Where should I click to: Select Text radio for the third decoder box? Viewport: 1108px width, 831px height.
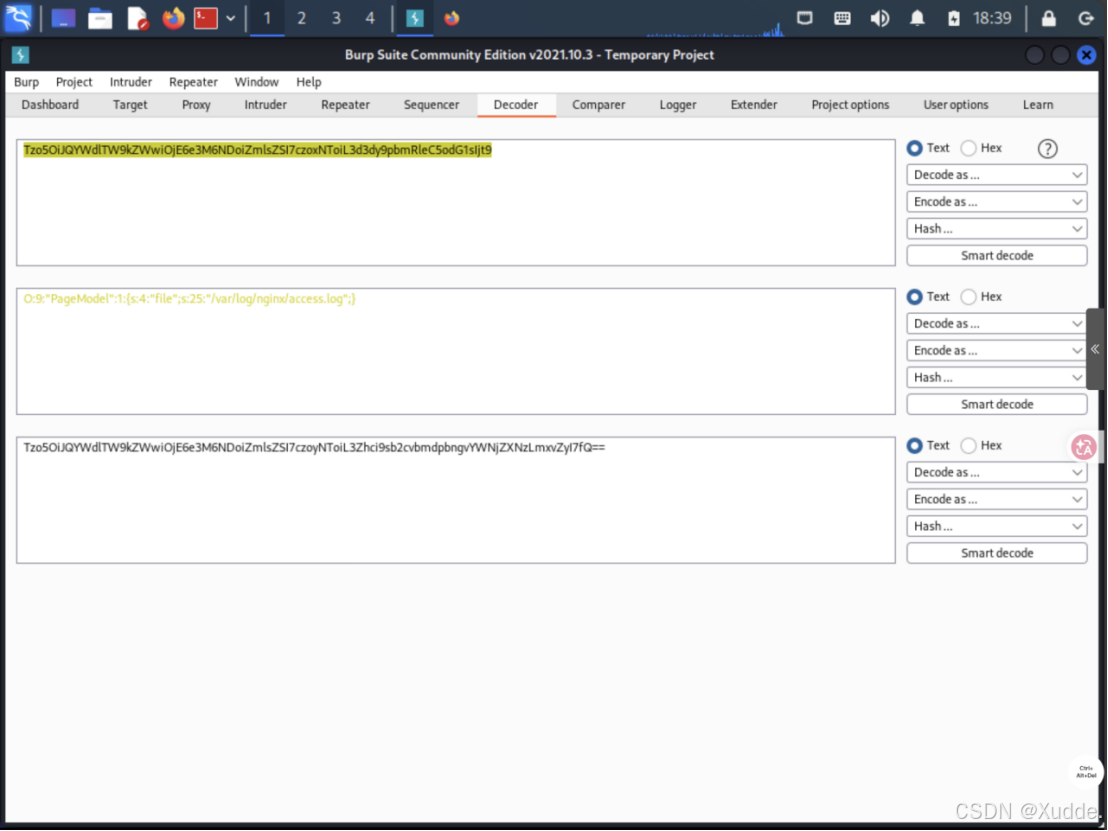point(914,445)
